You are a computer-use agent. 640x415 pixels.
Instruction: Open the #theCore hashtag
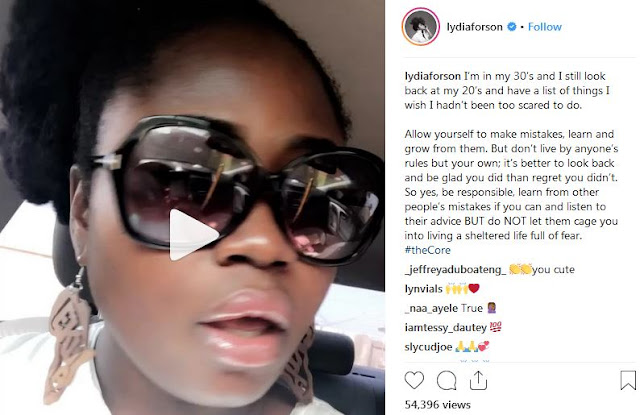pyautogui.click(x=427, y=250)
